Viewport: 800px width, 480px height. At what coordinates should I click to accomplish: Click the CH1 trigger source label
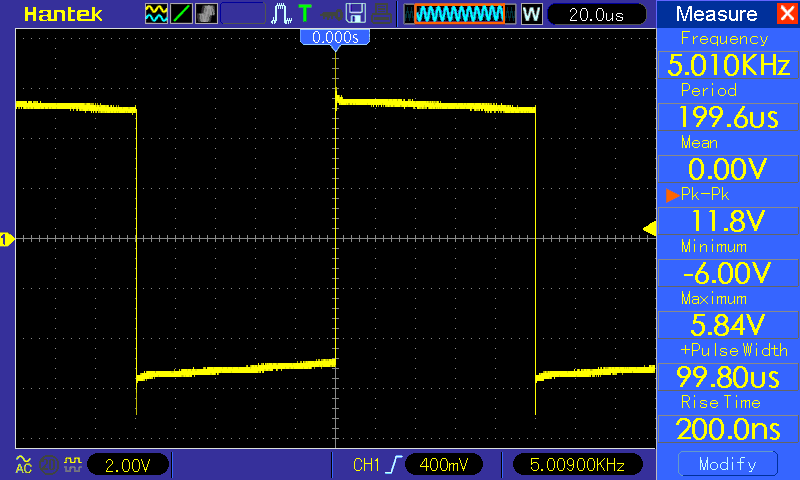coord(366,465)
